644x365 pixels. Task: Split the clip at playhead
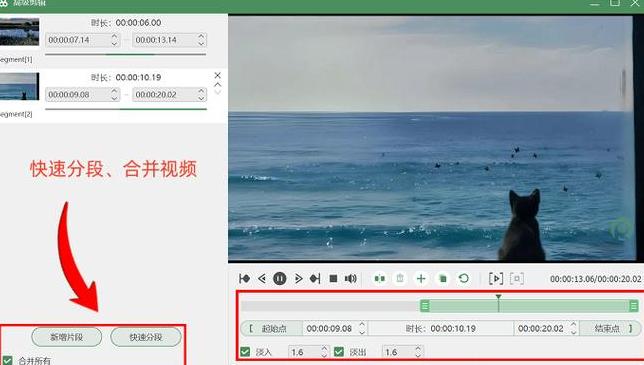click(x=380, y=279)
